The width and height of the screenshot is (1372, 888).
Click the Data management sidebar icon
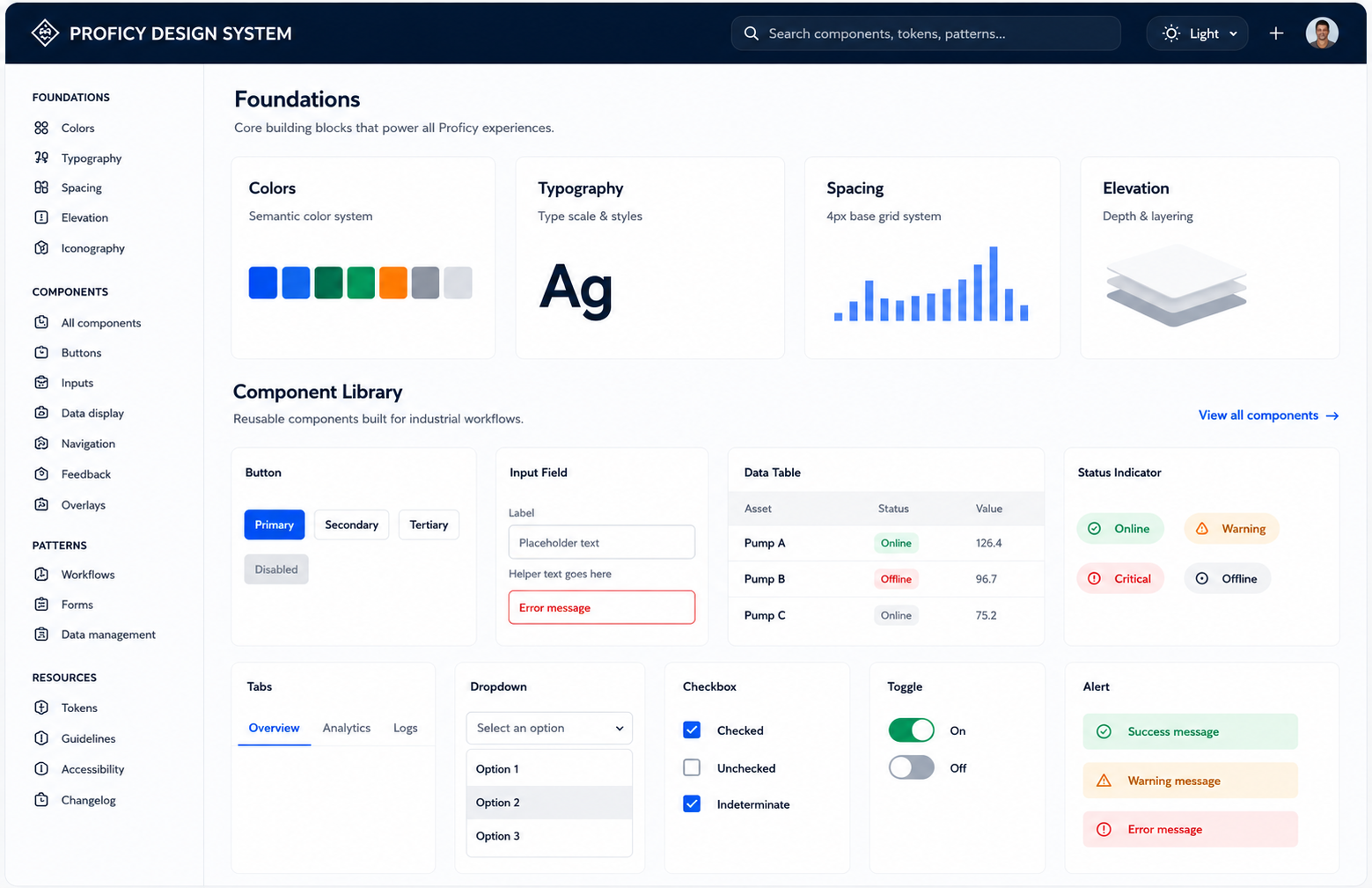pyautogui.click(x=41, y=634)
